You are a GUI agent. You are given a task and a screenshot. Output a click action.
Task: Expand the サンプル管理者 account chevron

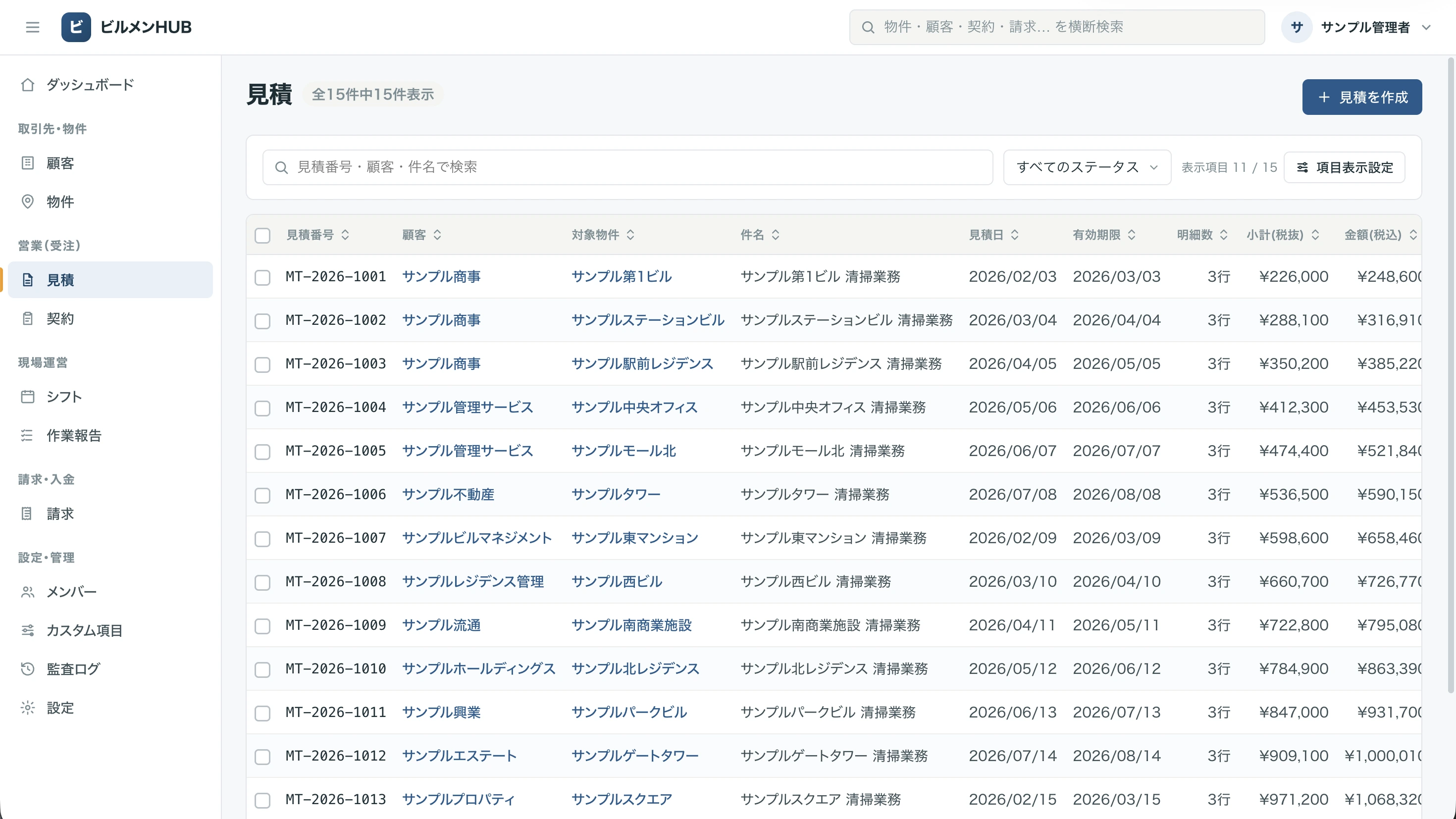click(x=1426, y=27)
